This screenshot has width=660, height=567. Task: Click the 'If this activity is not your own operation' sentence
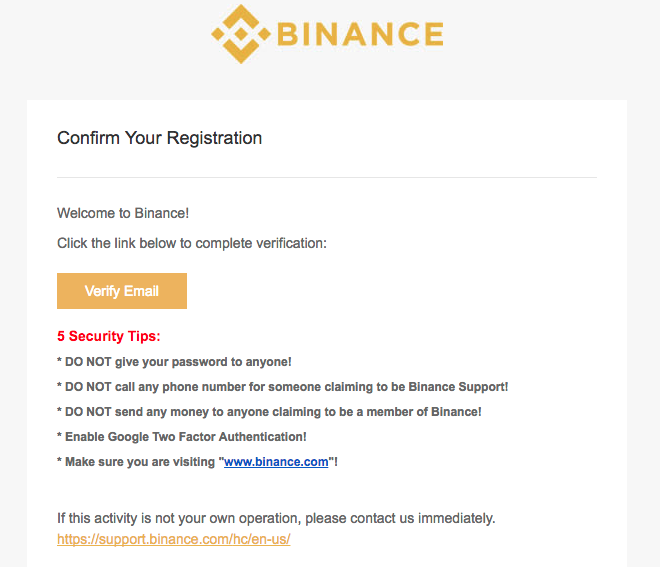(x=276, y=518)
